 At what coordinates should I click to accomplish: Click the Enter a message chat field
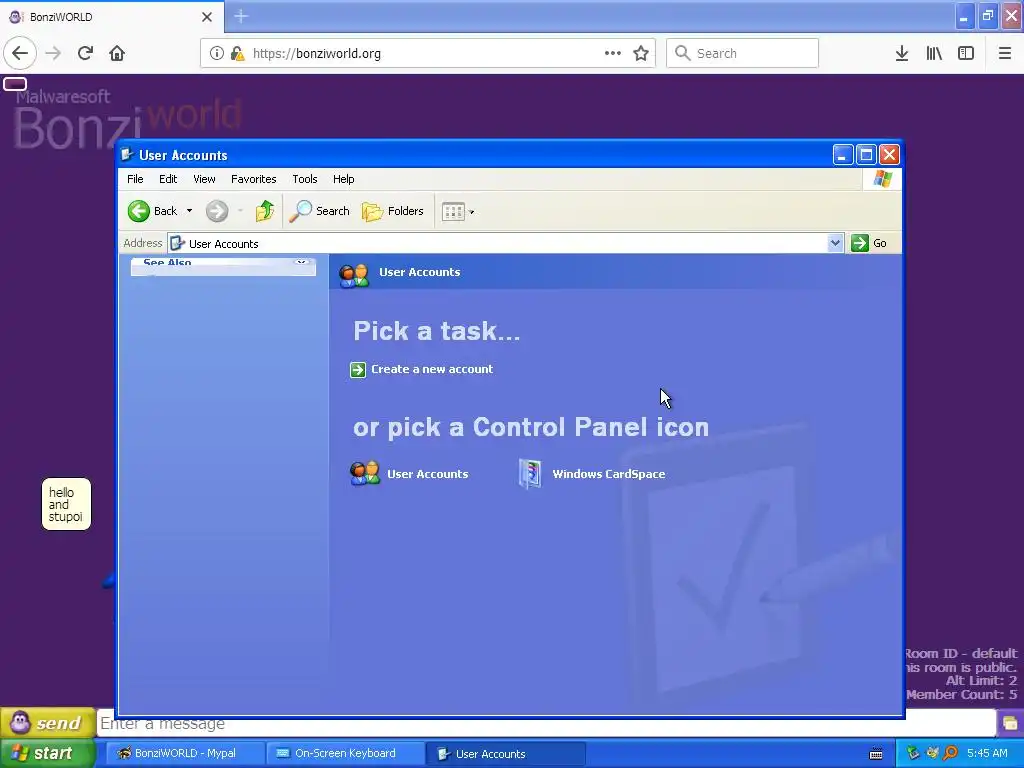[x=546, y=724]
